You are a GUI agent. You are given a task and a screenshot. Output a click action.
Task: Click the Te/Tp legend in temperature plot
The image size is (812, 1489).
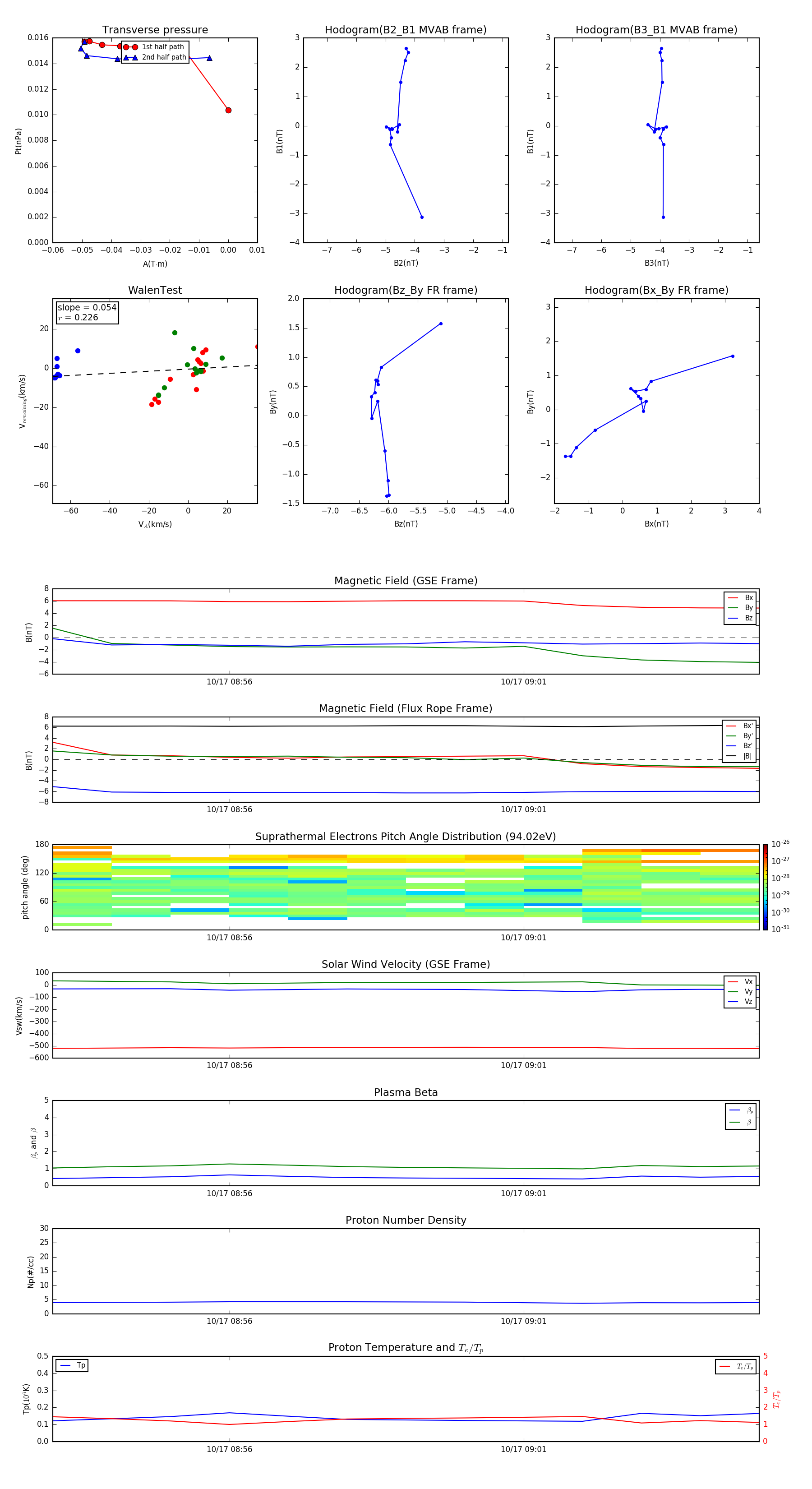pyautogui.click(x=736, y=1366)
